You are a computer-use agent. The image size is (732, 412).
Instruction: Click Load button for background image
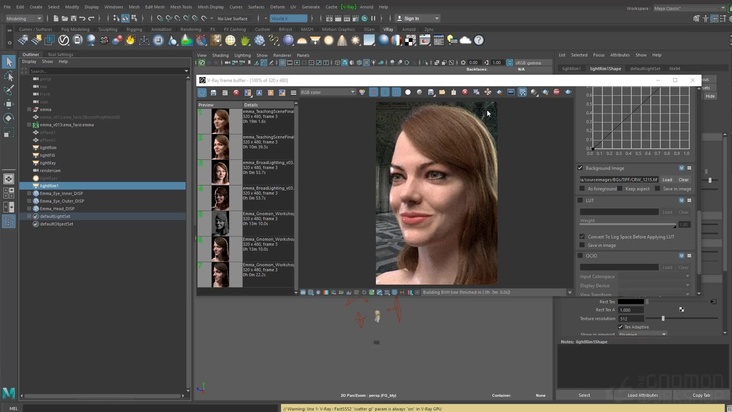667,180
